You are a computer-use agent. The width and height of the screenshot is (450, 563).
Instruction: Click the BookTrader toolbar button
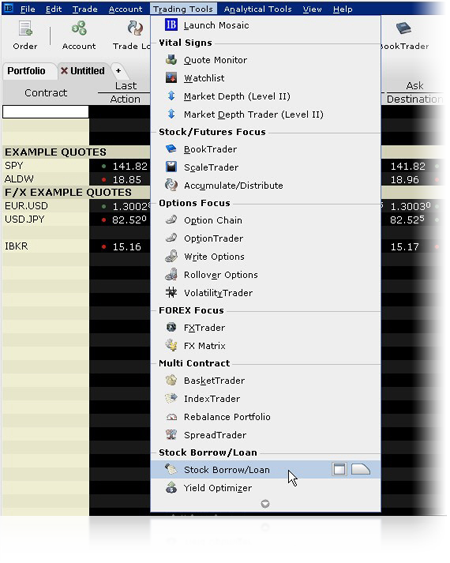tap(404, 35)
